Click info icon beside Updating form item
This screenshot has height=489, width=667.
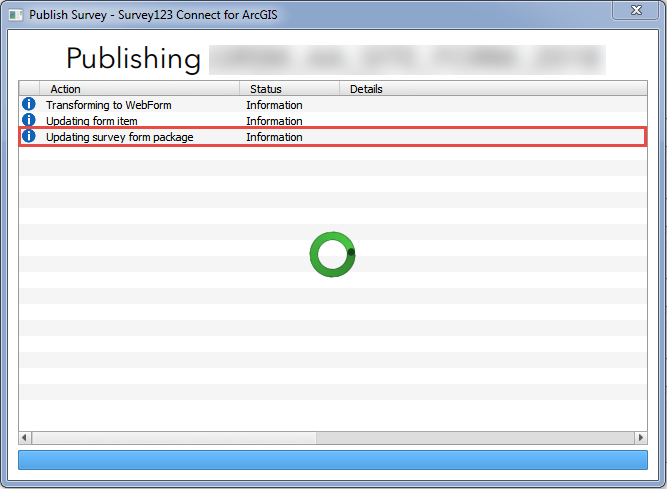(29, 120)
